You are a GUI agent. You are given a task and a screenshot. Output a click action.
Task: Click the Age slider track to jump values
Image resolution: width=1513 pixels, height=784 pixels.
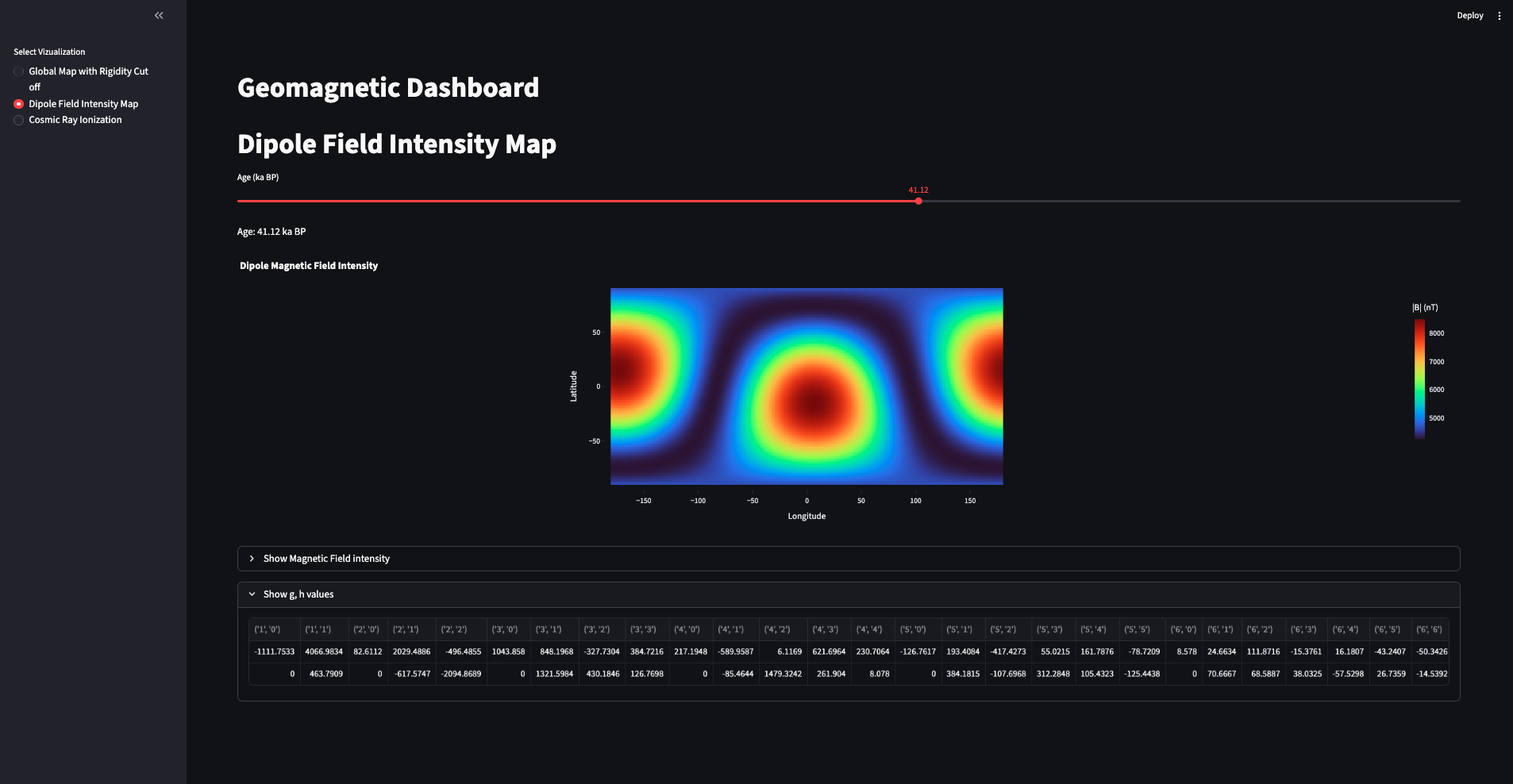(556, 201)
